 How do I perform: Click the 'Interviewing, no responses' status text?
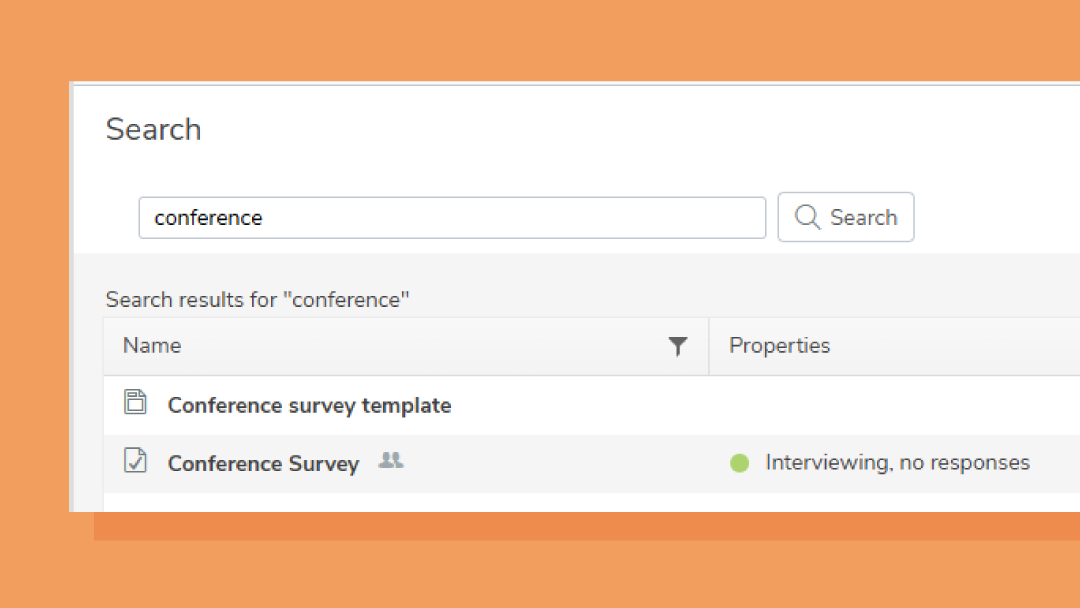pyautogui.click(x=897, y=462)
